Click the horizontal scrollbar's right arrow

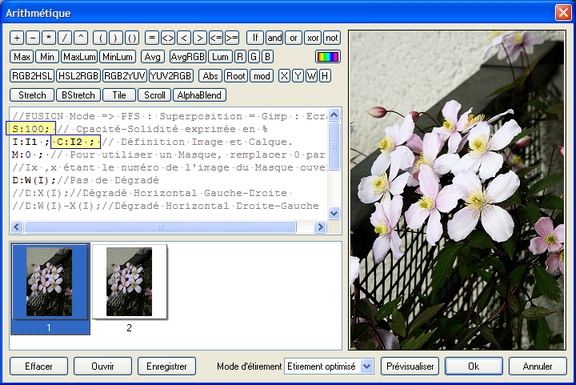(320, 227)
